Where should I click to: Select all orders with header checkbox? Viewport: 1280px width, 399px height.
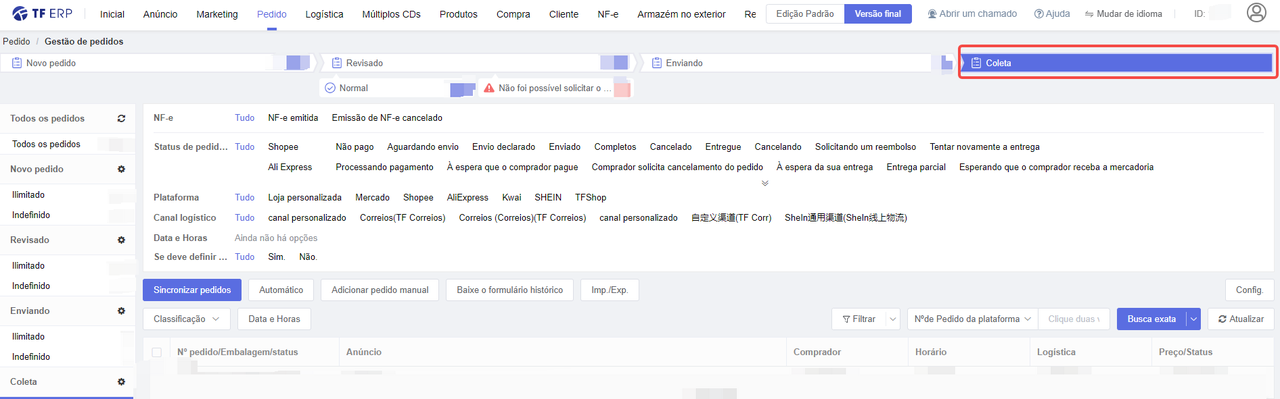(x=156, y=352)
